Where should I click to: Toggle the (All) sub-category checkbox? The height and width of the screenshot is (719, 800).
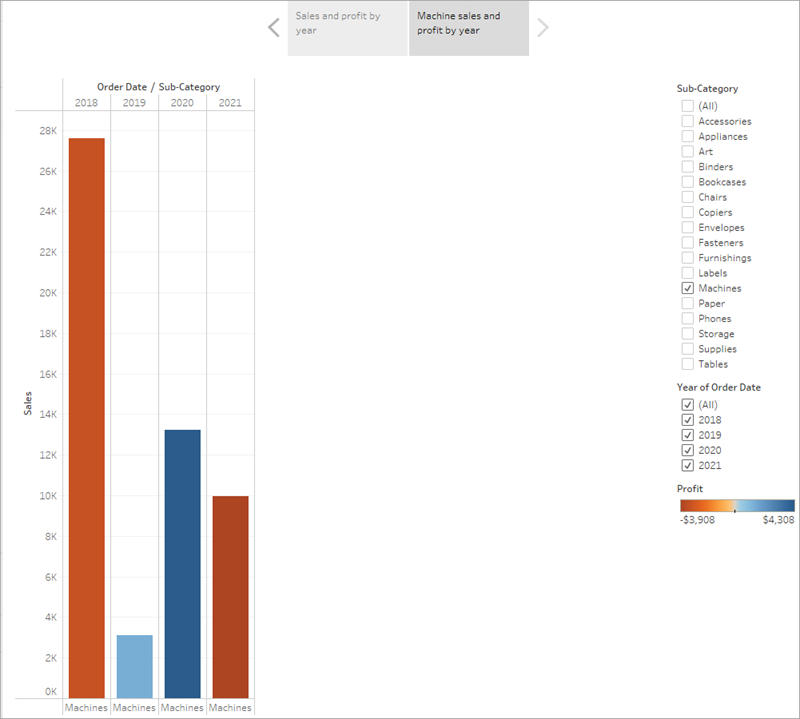tap(688, 106)
